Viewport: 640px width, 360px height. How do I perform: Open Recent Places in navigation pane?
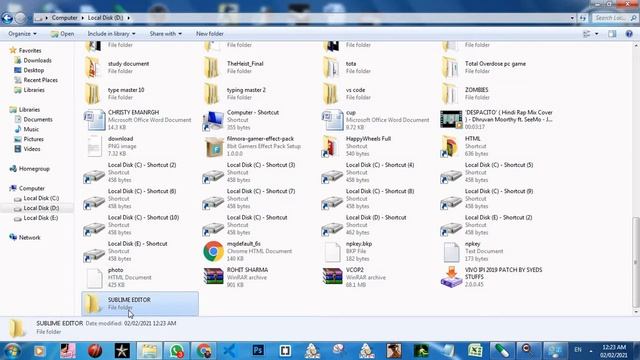40,80
